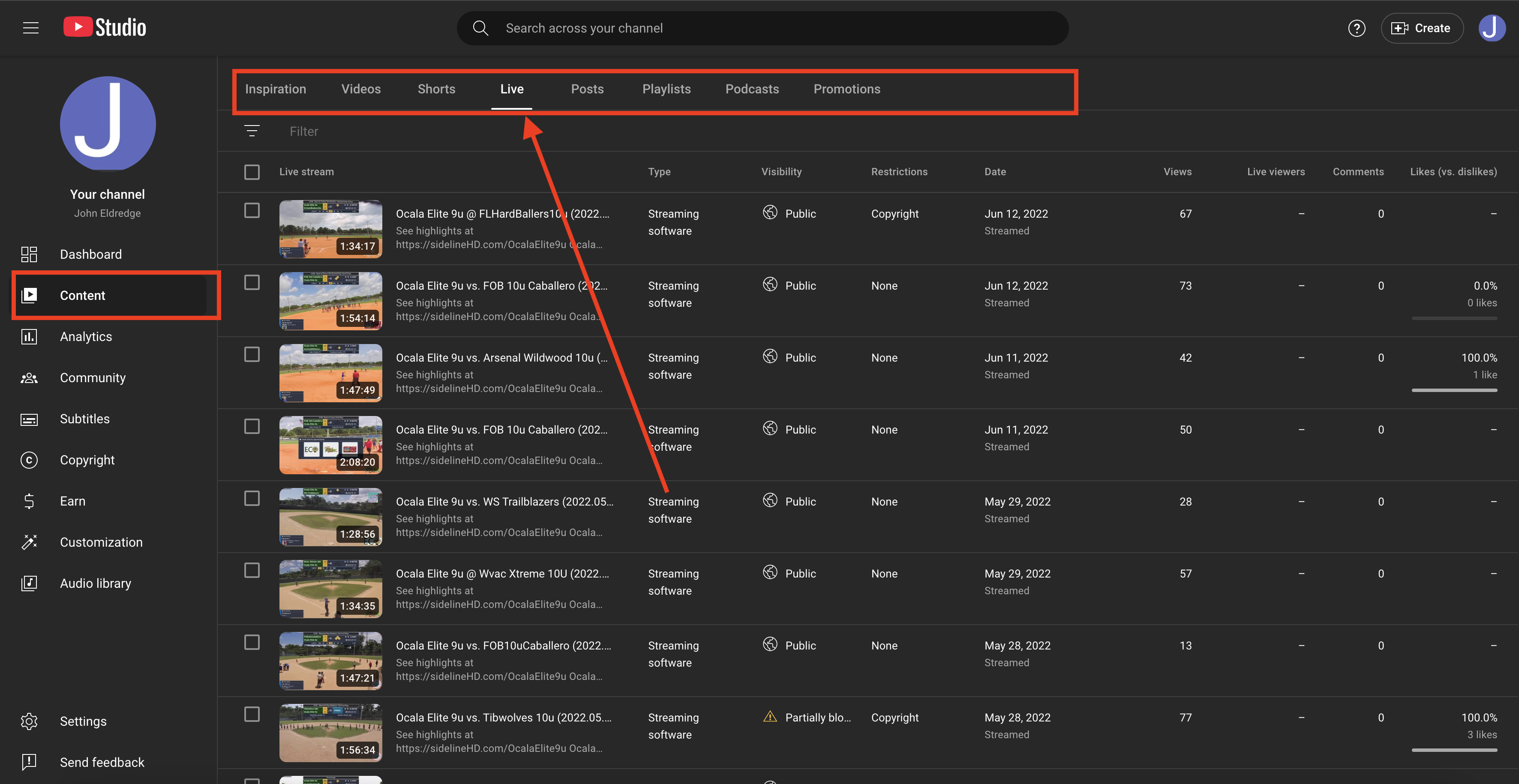Click the filter lines icon
The width and height of the screenshot is (1519, 784).
(x=252, y=131)
